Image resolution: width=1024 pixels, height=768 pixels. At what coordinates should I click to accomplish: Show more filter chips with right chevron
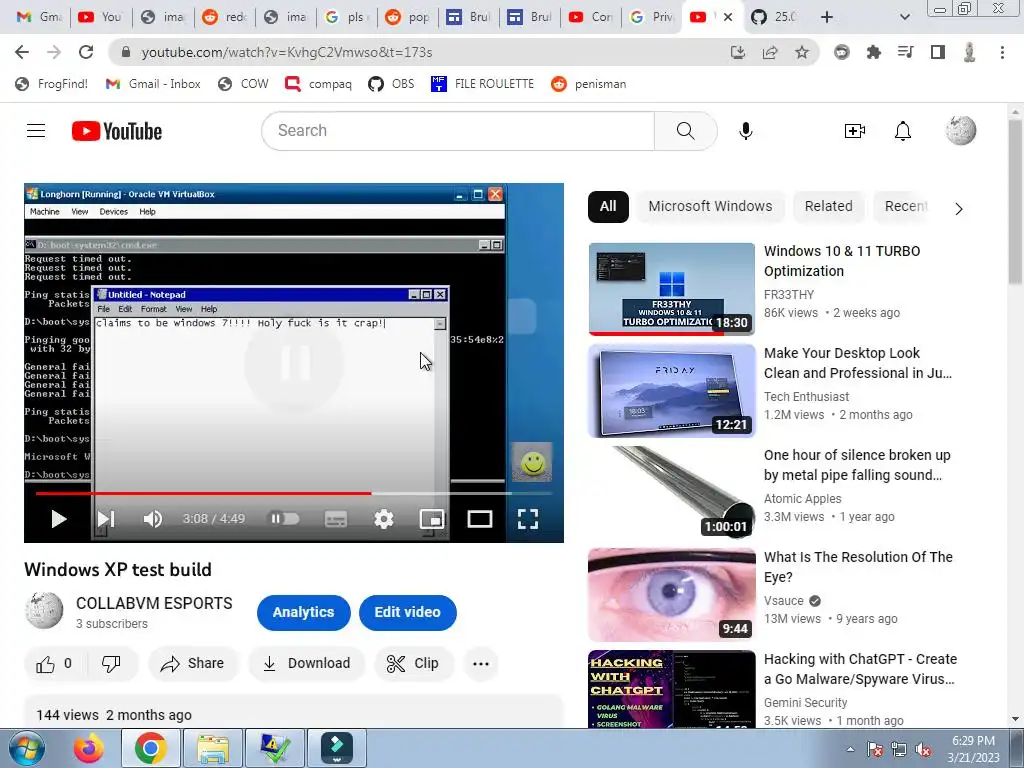[958, 209]
